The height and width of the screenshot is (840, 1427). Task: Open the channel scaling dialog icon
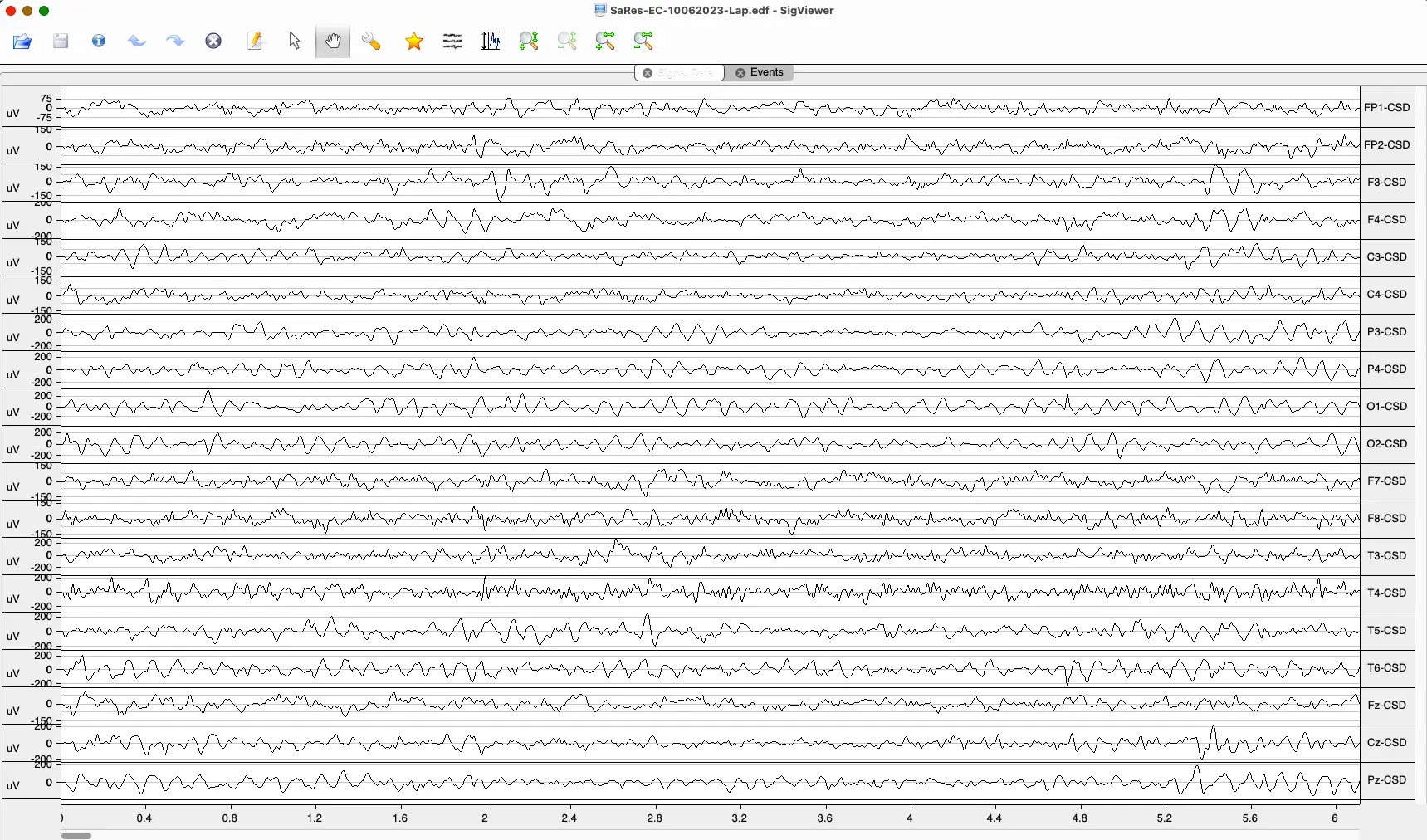click(490, 41)
